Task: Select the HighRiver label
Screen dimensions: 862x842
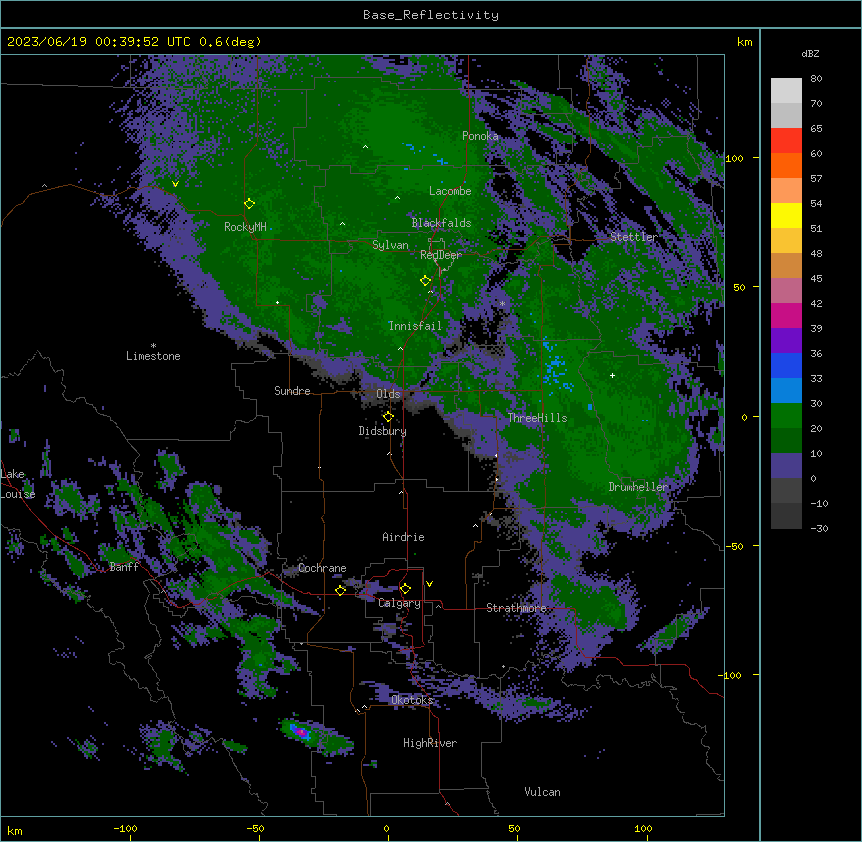Action: [x=430, y=743]
